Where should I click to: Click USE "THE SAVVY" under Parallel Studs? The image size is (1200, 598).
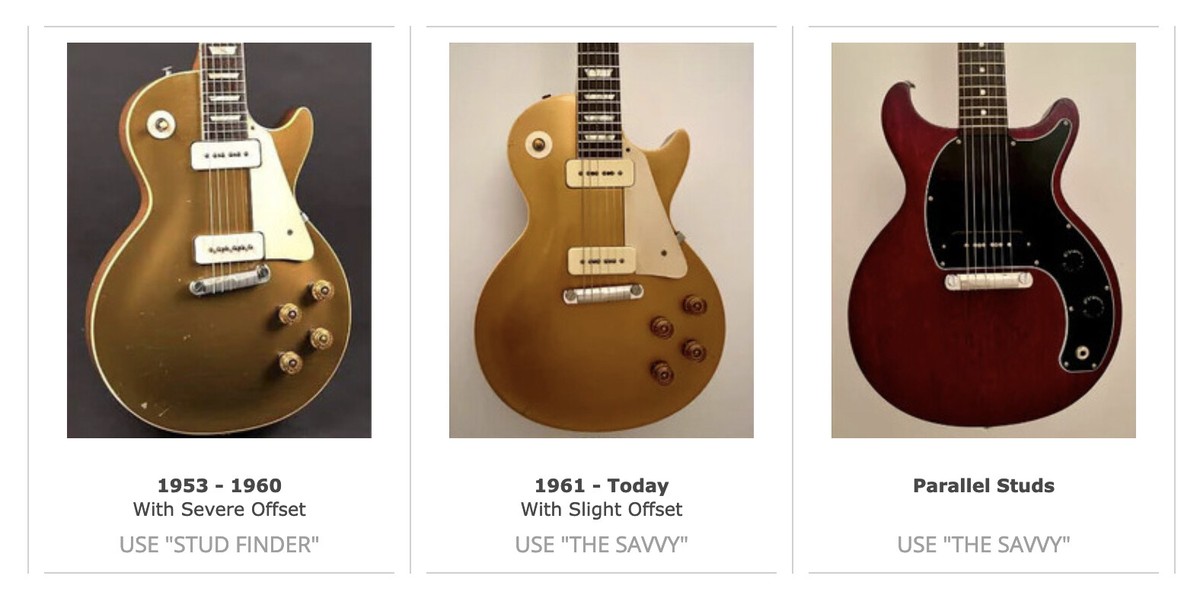[x=983, y=545]
